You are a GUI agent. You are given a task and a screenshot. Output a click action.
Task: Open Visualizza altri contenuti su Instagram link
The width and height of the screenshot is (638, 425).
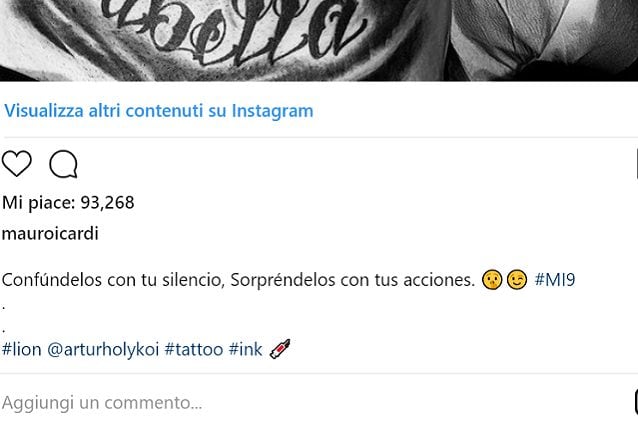159,111
